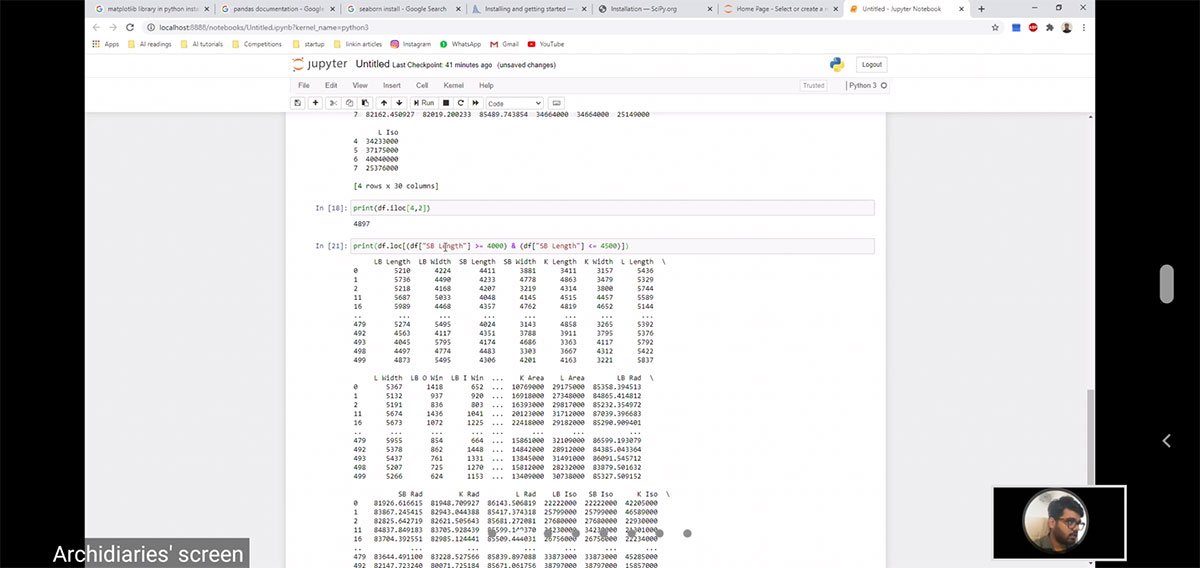Open the cell type dropdown showing Code
The image size is (1200, 568).
(514, 103)
